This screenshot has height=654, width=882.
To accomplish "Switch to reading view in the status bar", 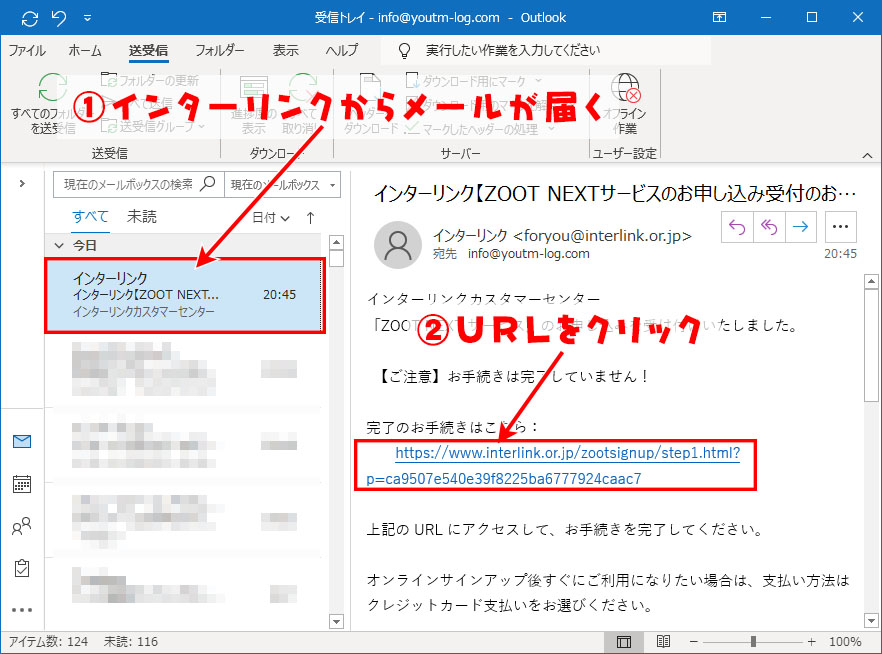I will (x=663, y=642).
